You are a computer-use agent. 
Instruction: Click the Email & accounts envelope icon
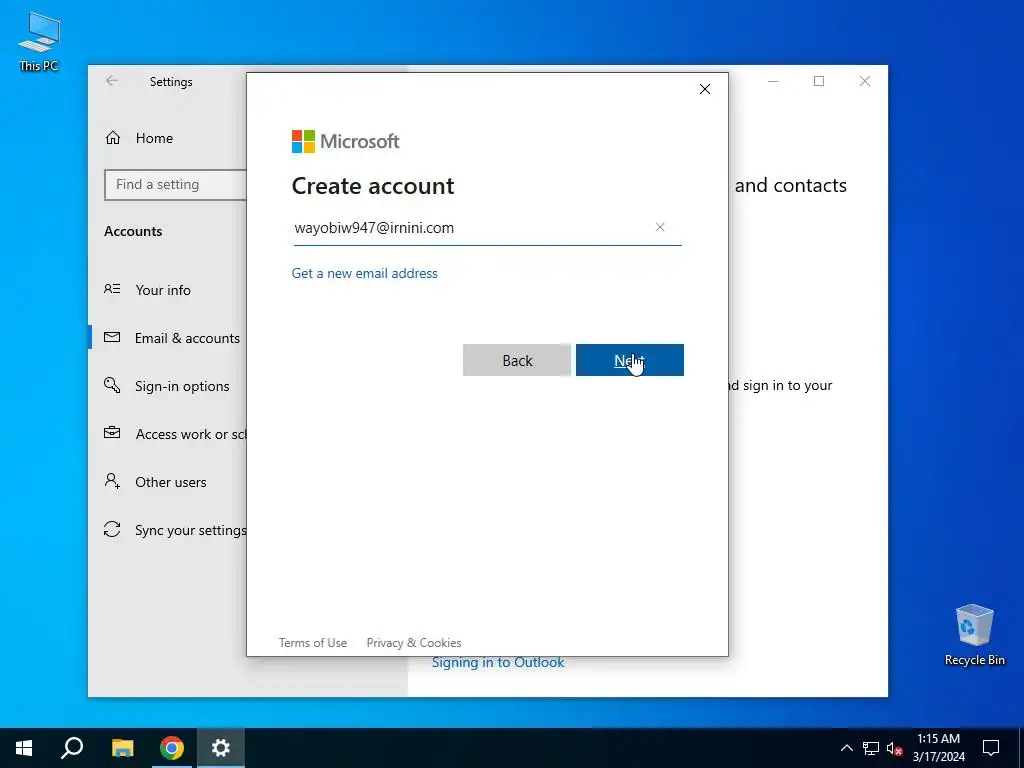coord(112,337)
